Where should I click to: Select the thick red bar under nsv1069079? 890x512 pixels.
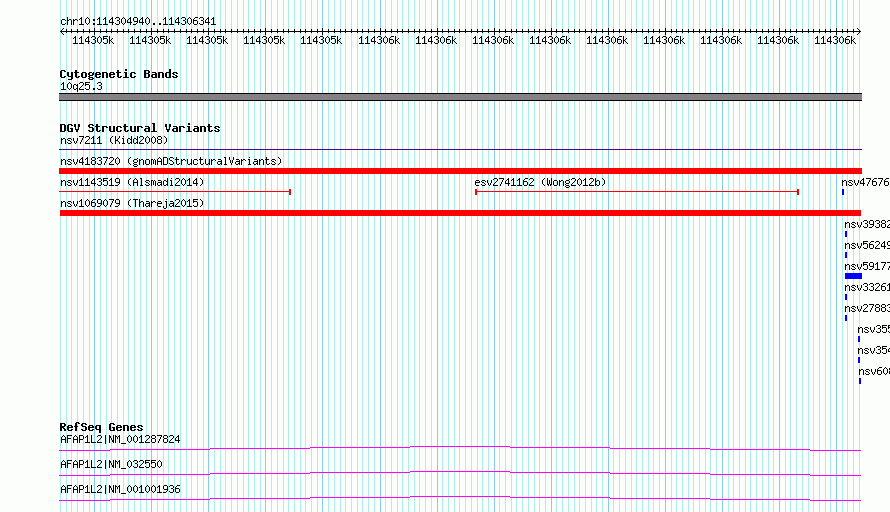coord(460,213)
